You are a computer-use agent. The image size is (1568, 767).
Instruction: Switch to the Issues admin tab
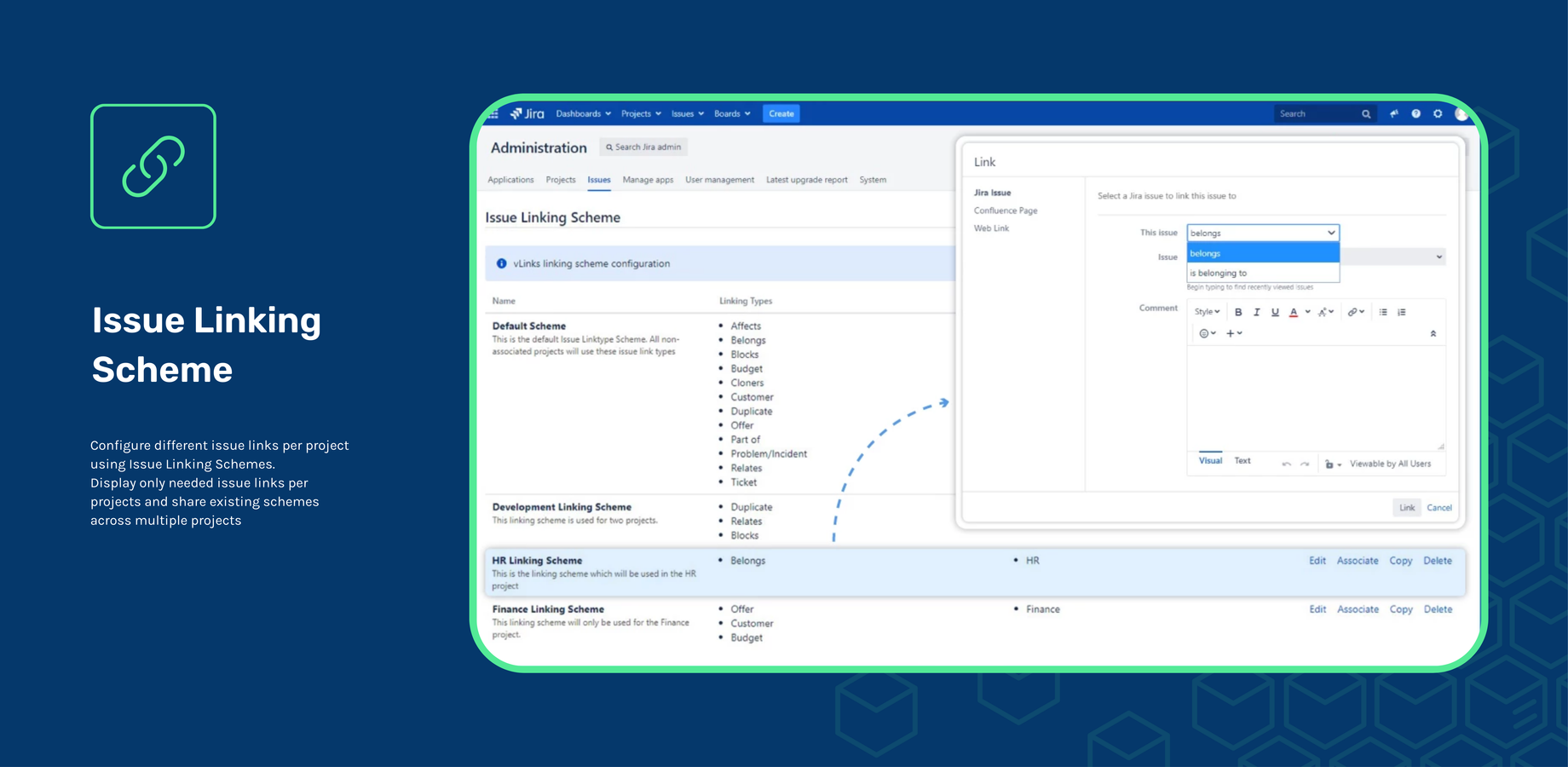coord(599,180)
